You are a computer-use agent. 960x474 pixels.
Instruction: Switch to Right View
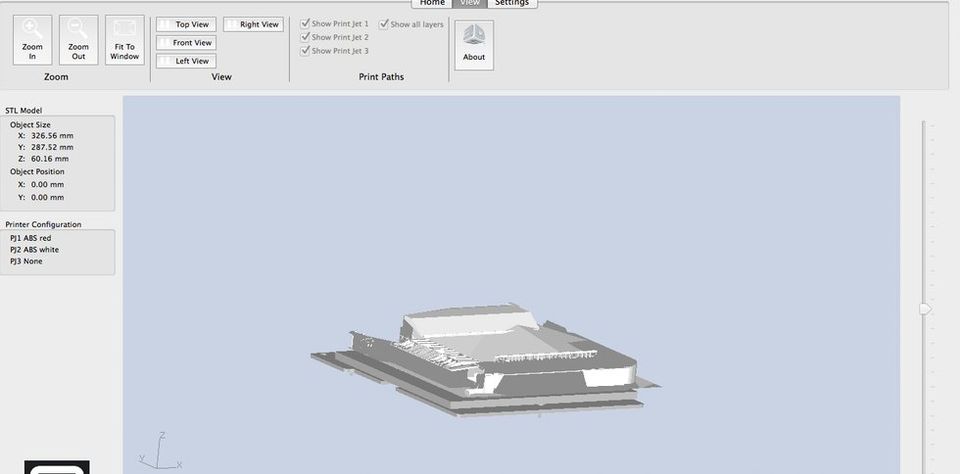(253, 24)
